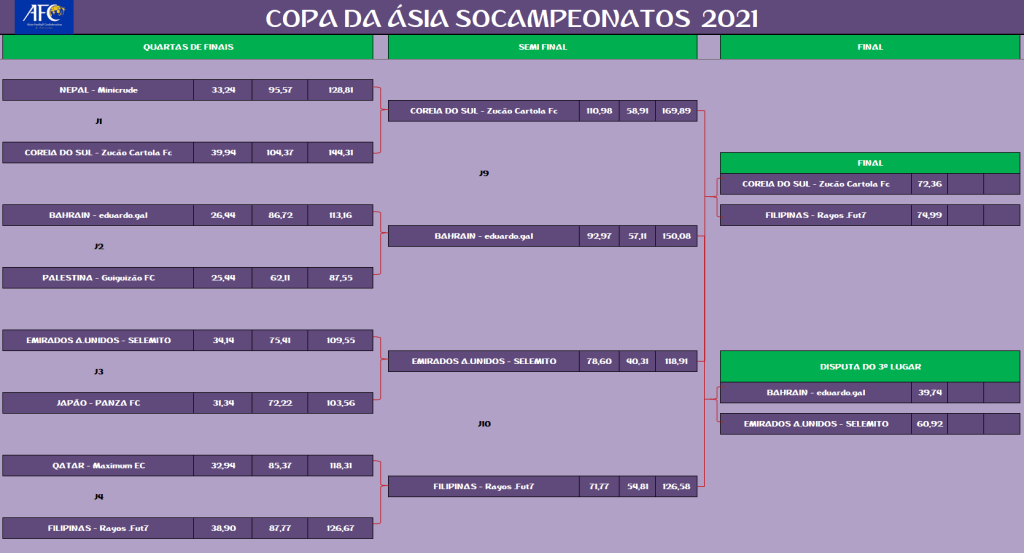Image resolution: width=1024 pixels, height=553 pixels.
Task: Click the JAPÃO - PANZA FC cell
Action: click(x=98, y=403)
